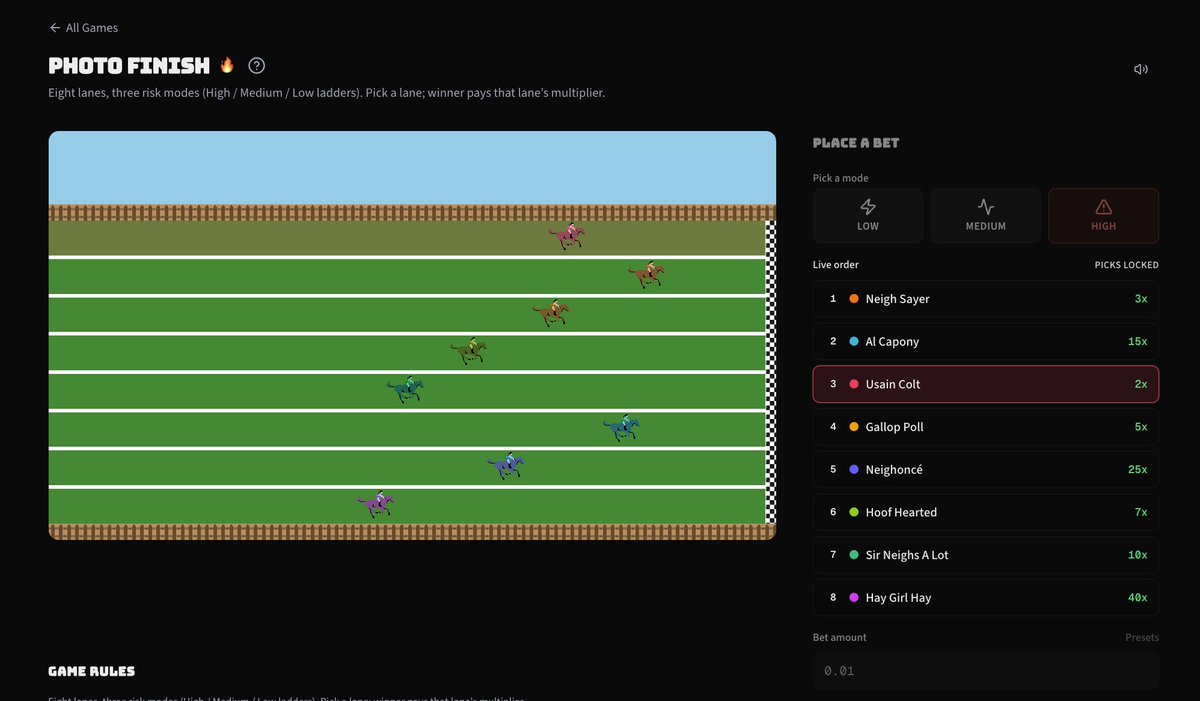Click the red dot beside Usain Colt
The height and width of the screenshot is (701, 1200).
point(854,384)
